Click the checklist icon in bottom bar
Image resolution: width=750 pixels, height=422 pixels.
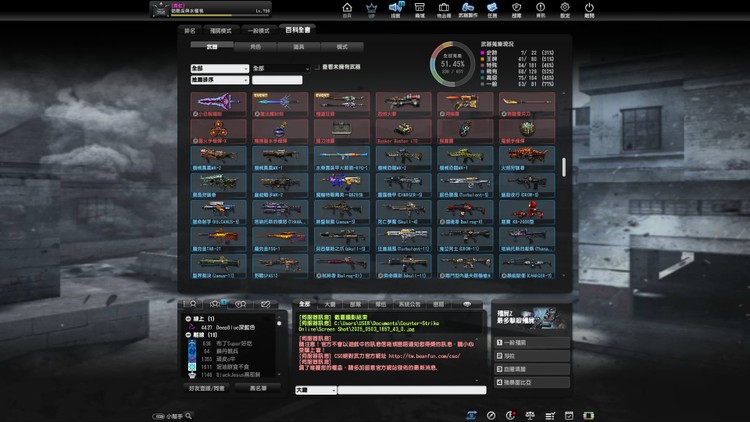point(550,415)
